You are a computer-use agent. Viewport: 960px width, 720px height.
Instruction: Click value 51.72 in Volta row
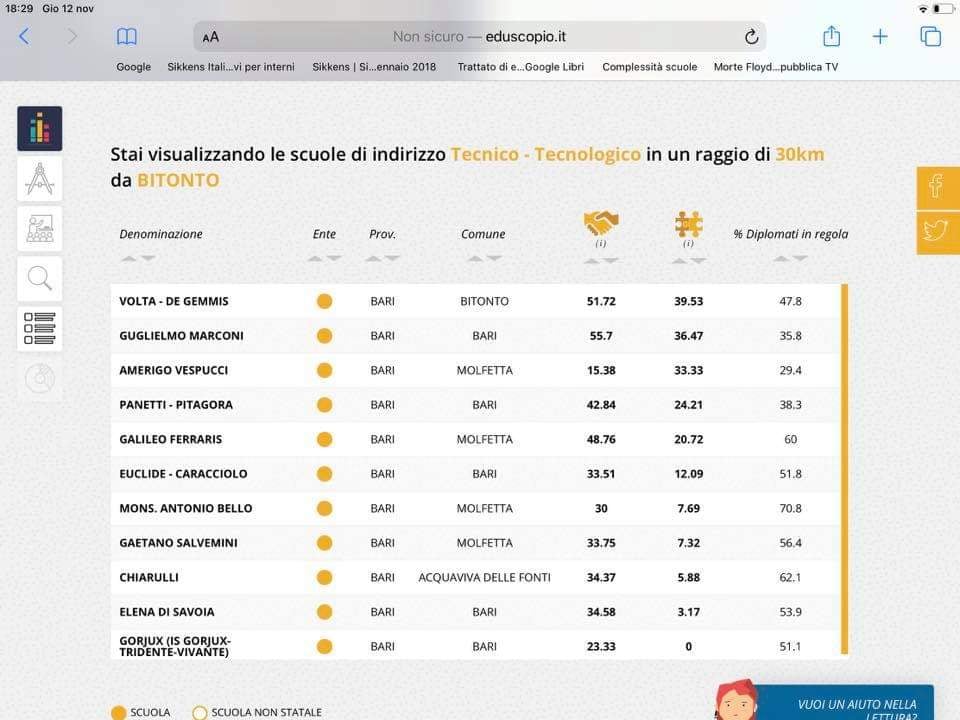(x=601, y=301)
